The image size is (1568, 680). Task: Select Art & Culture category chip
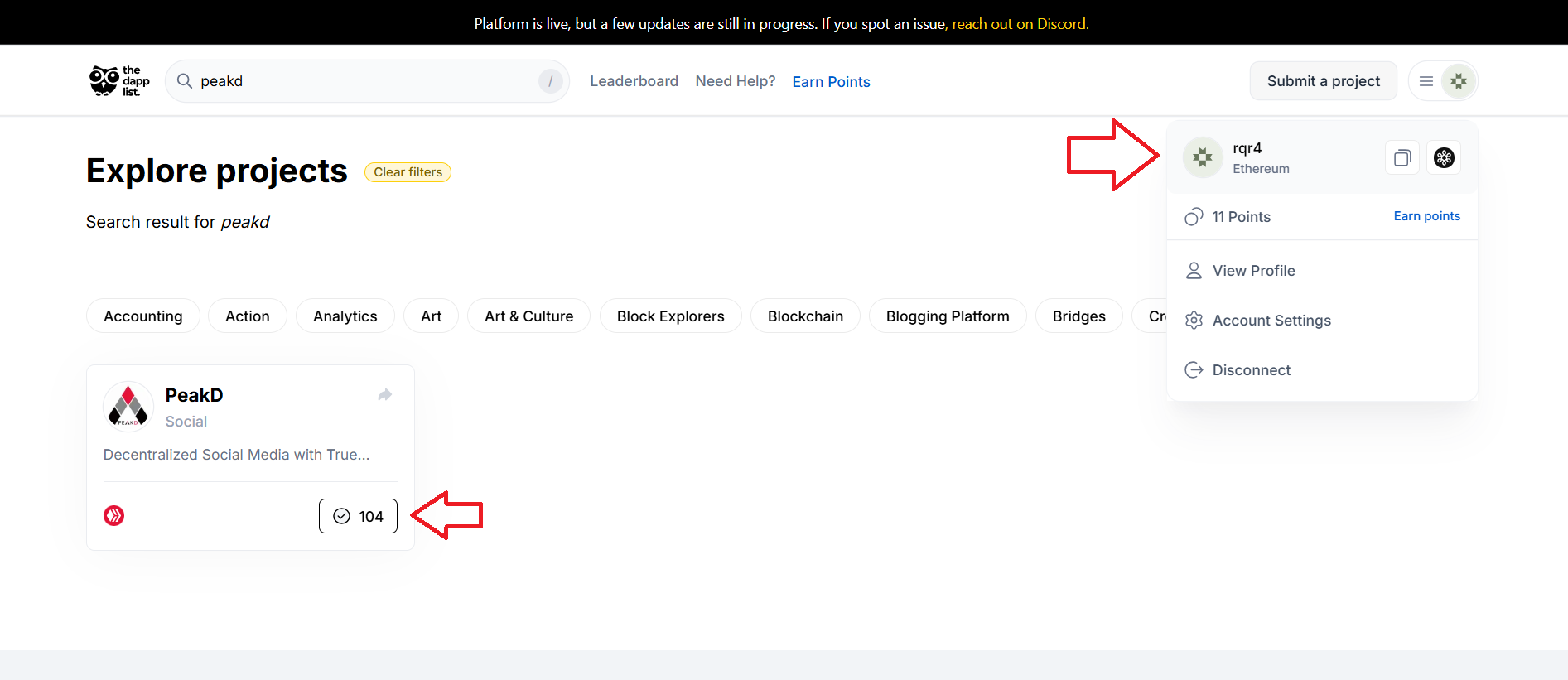click(528, 316)
